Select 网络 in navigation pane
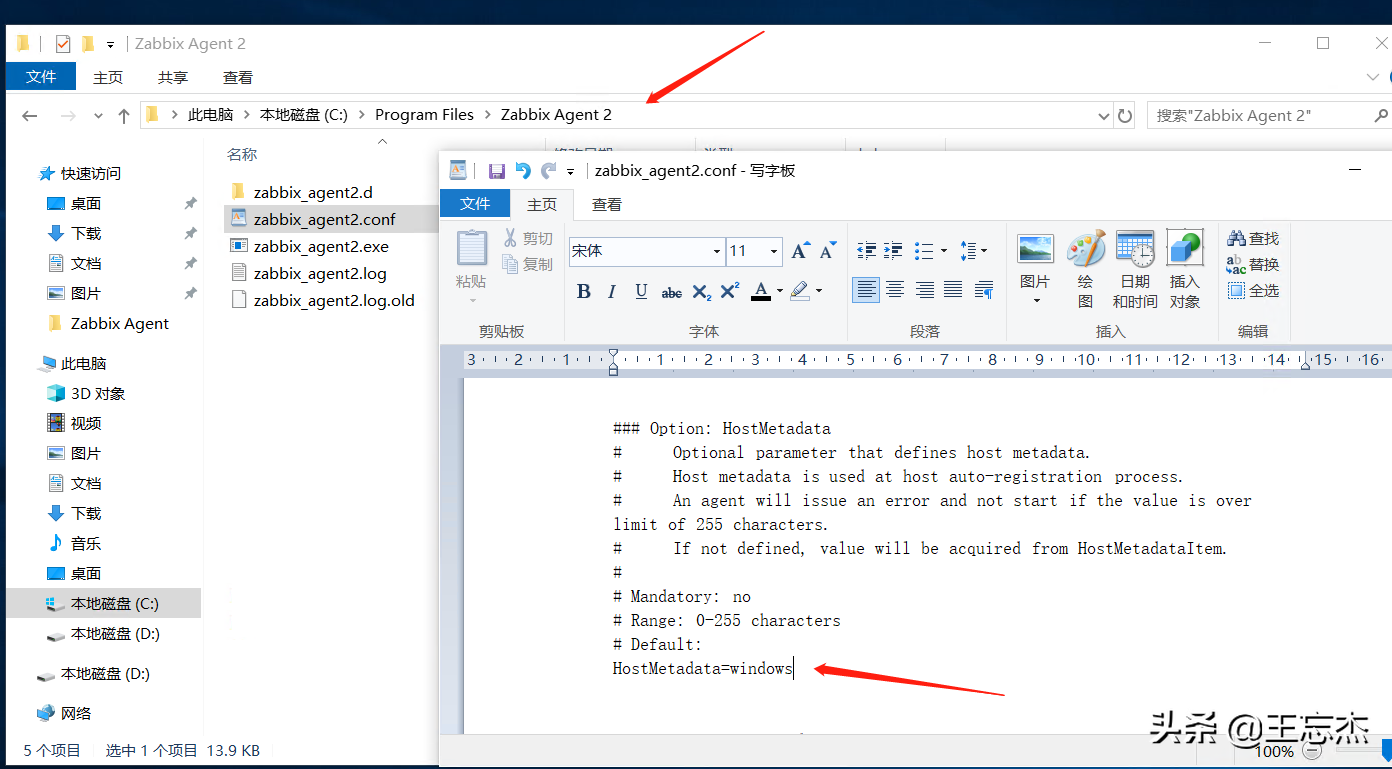Image resolution: width=1392 pixels, height=769 pixels. click(x=76, y=714)
